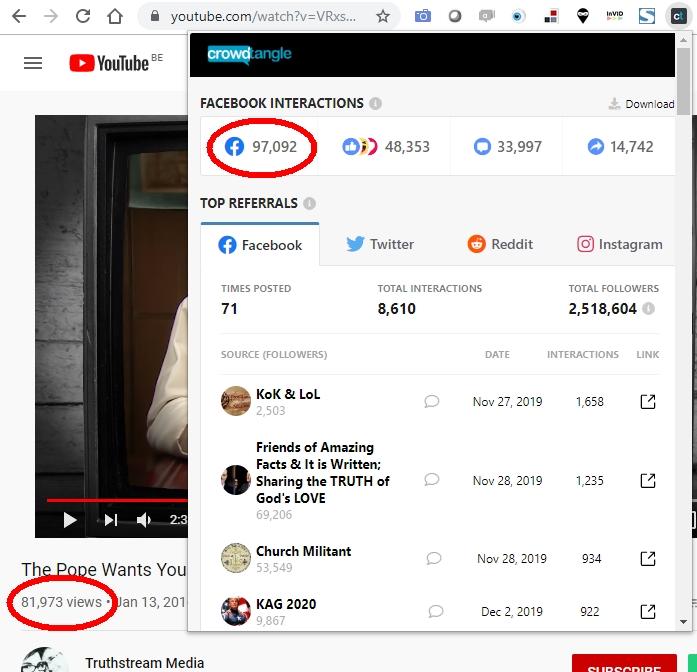Open the red and black squares extension
697x672 pixels.
point(551,16)
